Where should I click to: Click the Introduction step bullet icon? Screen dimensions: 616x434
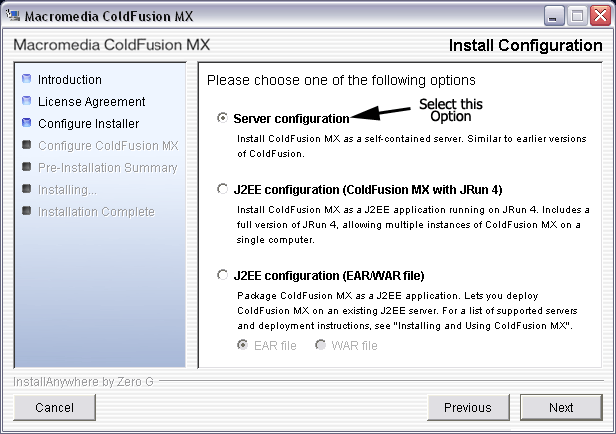[x=27, y=79]
